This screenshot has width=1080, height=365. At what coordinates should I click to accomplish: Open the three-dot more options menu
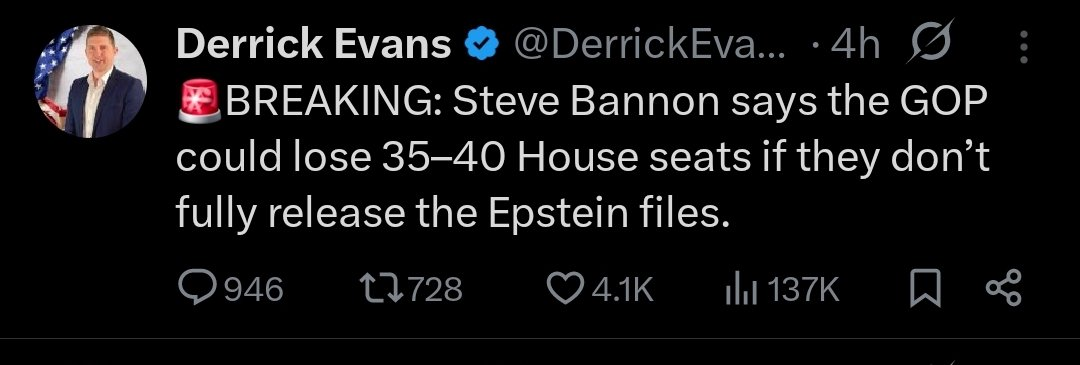(1024, 46)
